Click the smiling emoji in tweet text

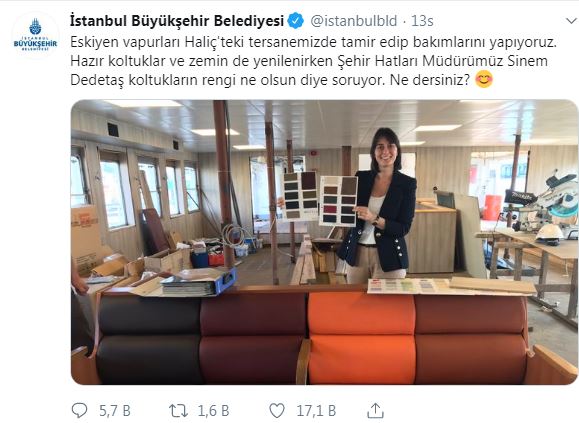click(484, 80)
